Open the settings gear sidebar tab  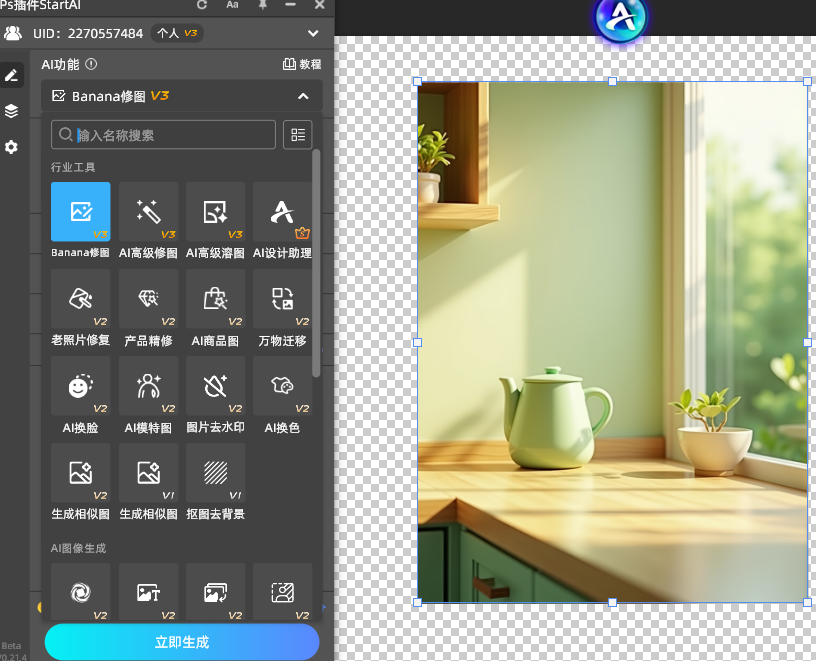tap(11, 147)
